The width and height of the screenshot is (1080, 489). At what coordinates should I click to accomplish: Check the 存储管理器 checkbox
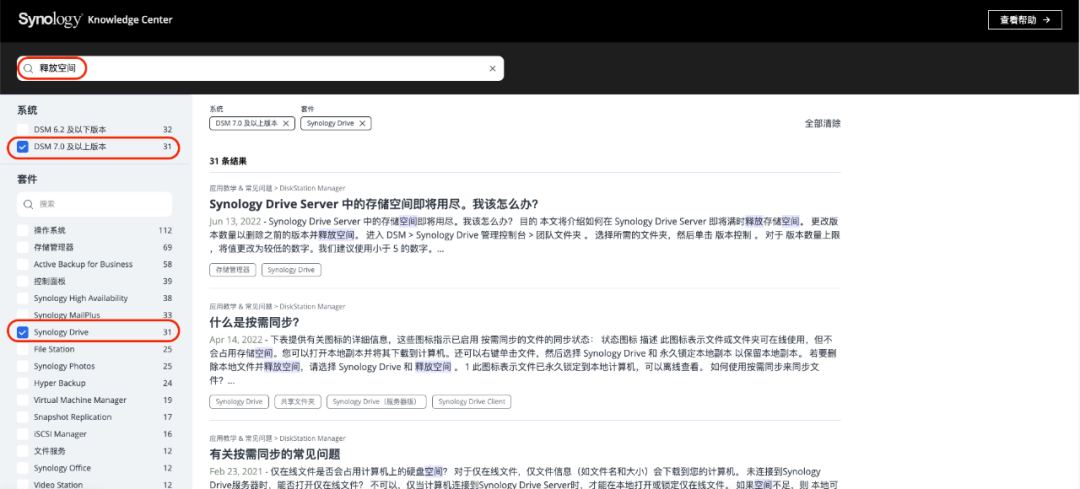pos(23,247)
